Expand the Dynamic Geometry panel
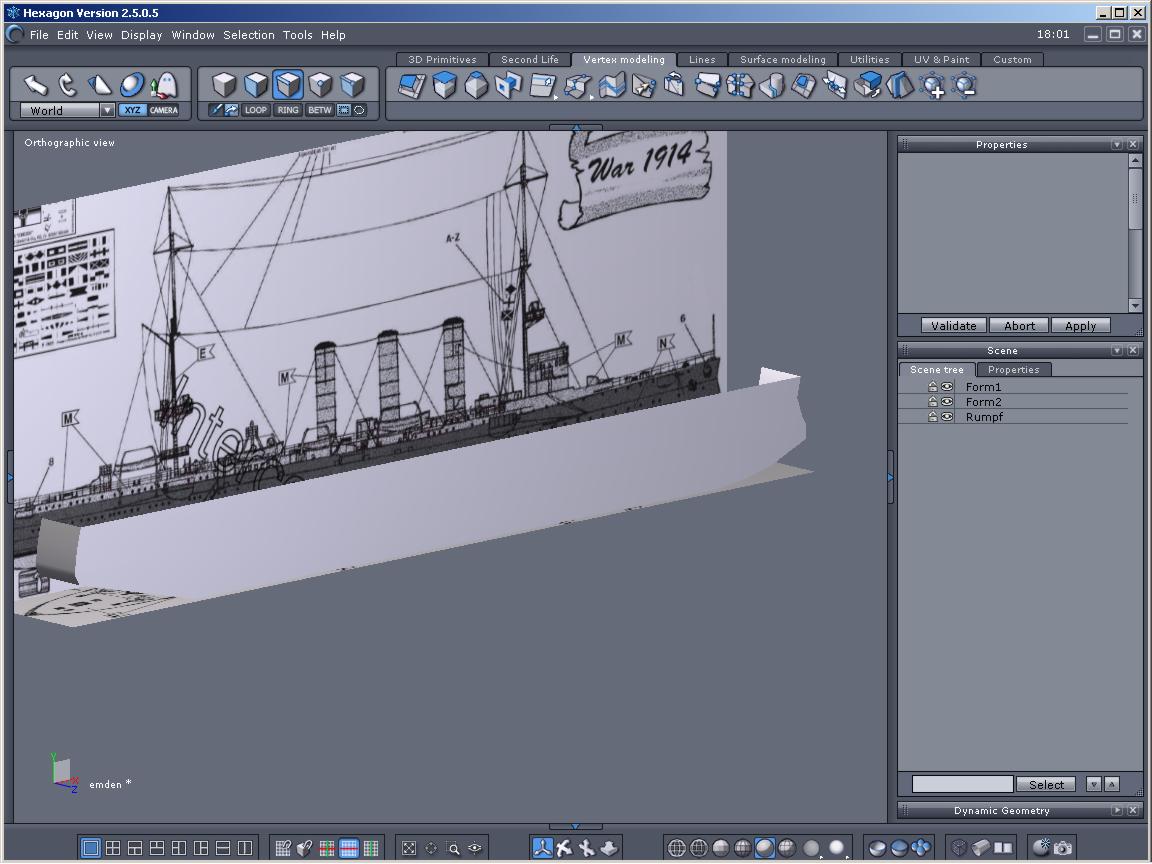The width and height of the screenshot is (1152, 864). (x=1118, y=811)
